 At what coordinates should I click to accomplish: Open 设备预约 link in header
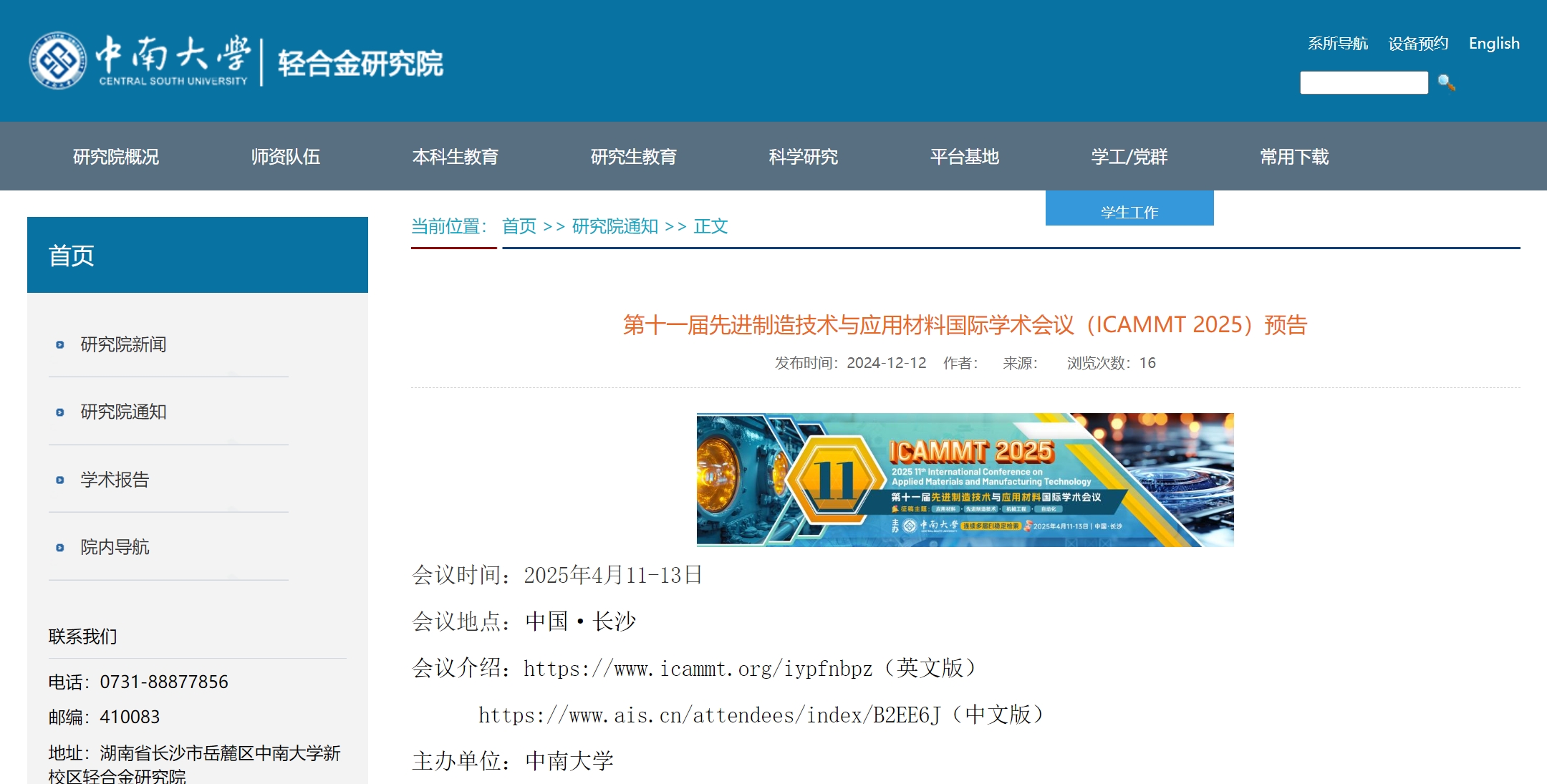coord(1418,44)
